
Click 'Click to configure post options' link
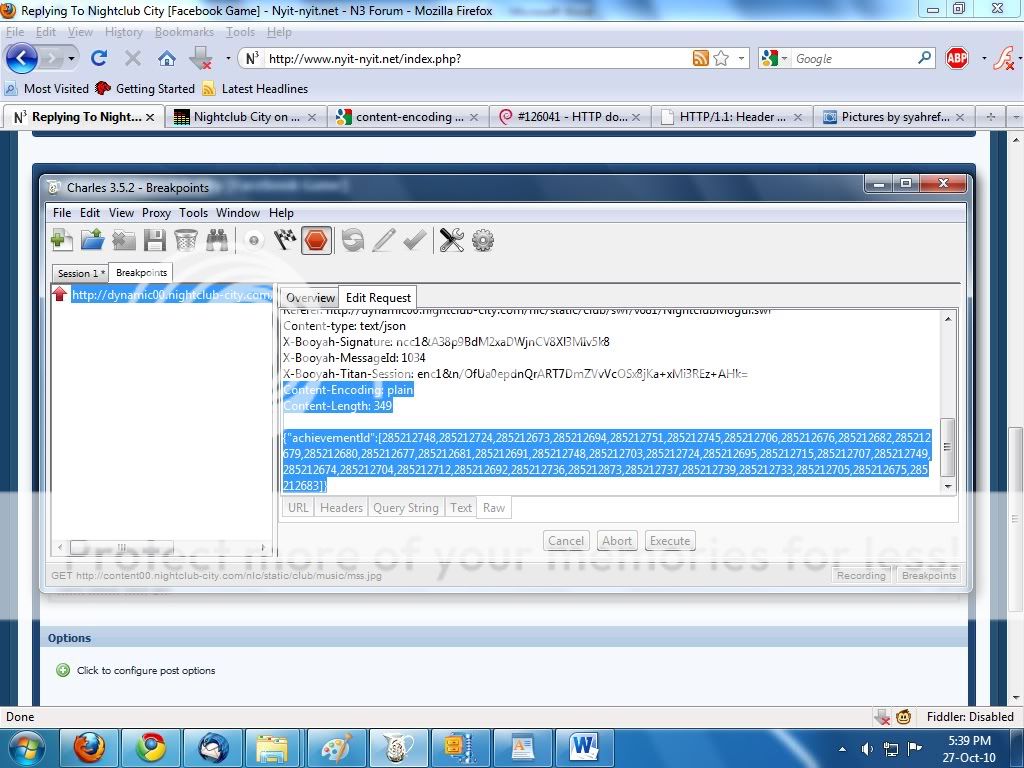[x=146, y=670]
